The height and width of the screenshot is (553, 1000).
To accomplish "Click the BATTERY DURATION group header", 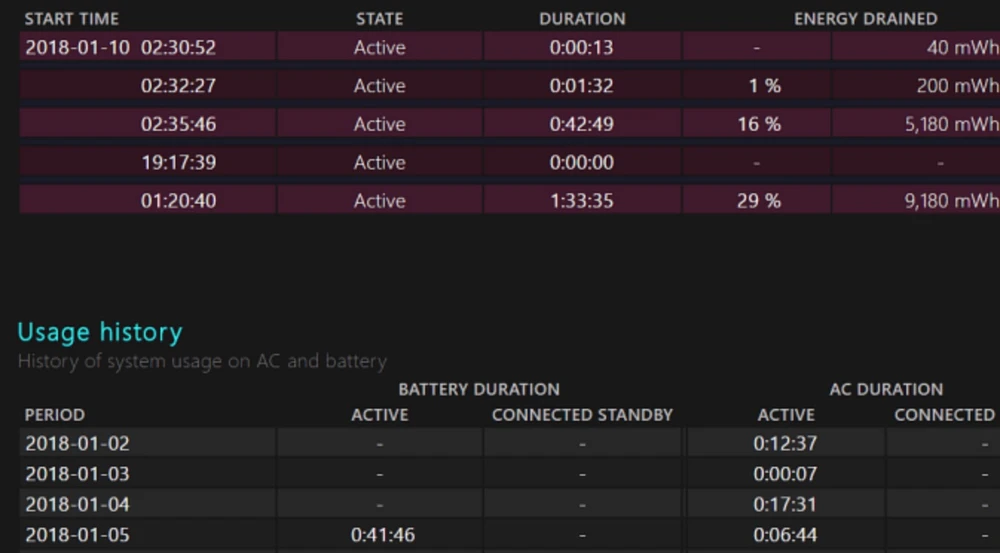I will (479, 389).
